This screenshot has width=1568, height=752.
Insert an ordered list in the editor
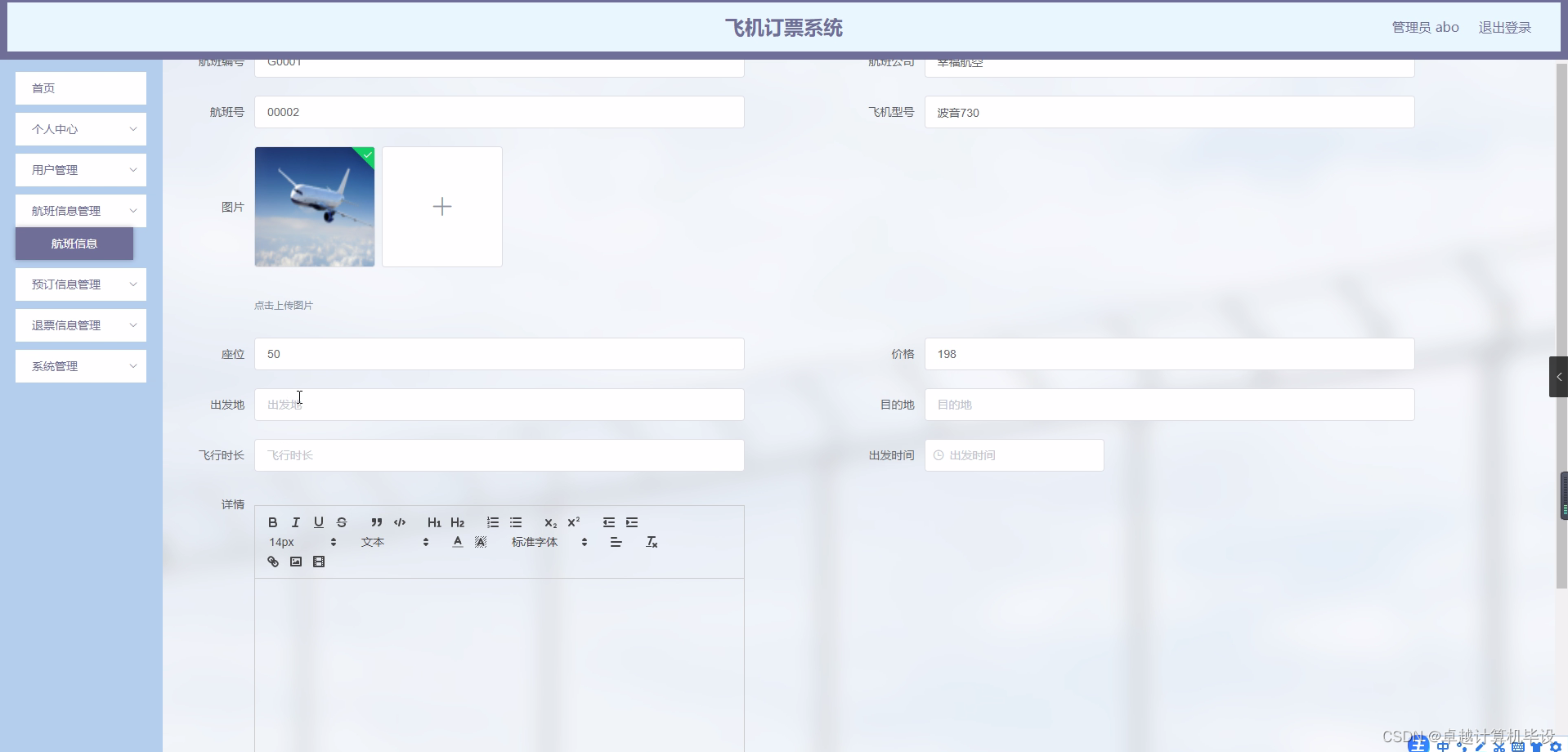pyautogui.click(x=493, y=522)
